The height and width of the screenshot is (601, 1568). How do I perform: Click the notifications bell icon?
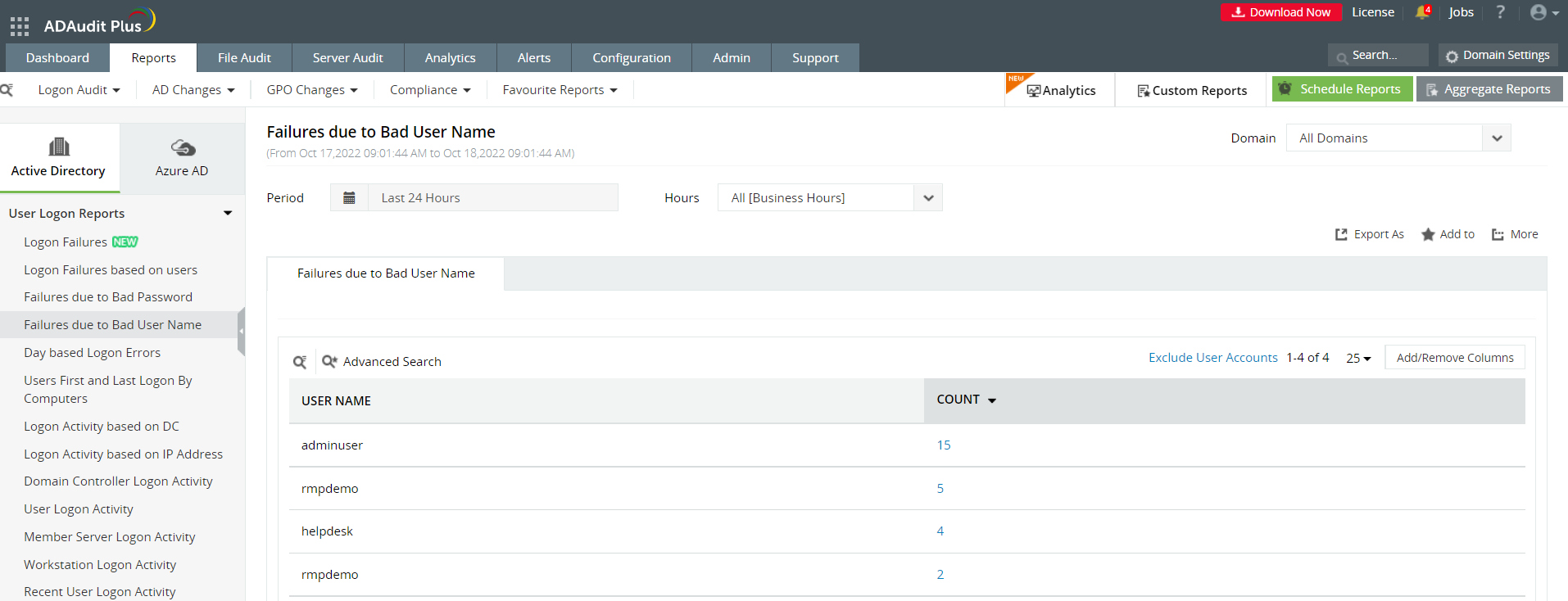point(1422,12)
